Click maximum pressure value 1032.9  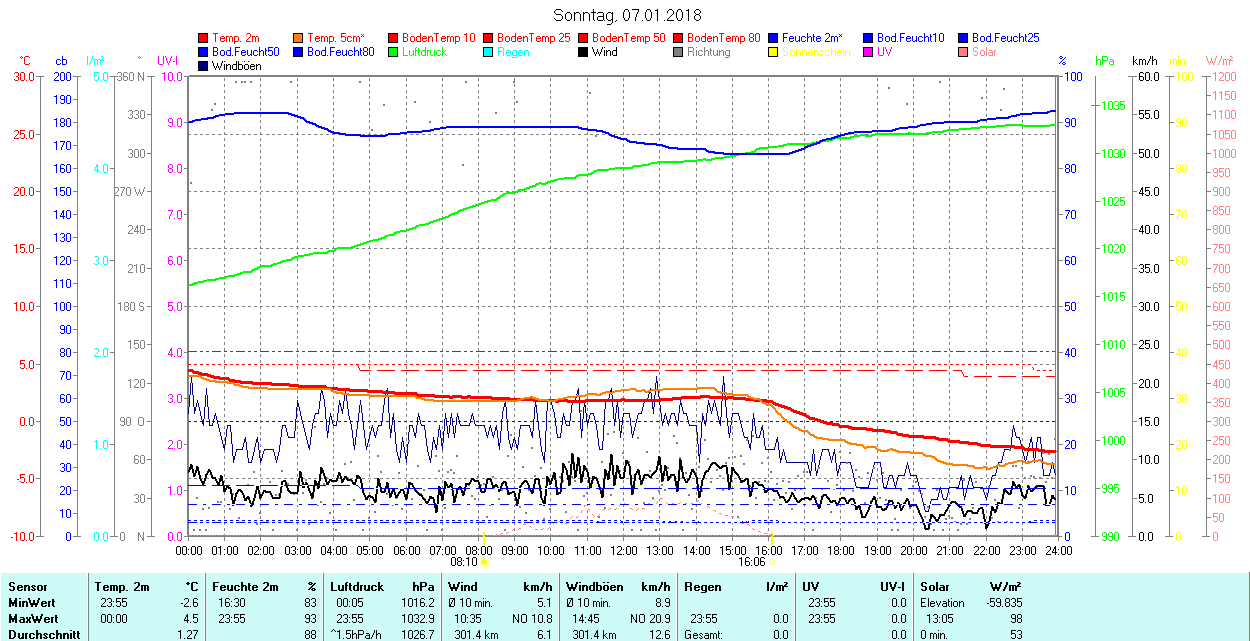point(418,619)
